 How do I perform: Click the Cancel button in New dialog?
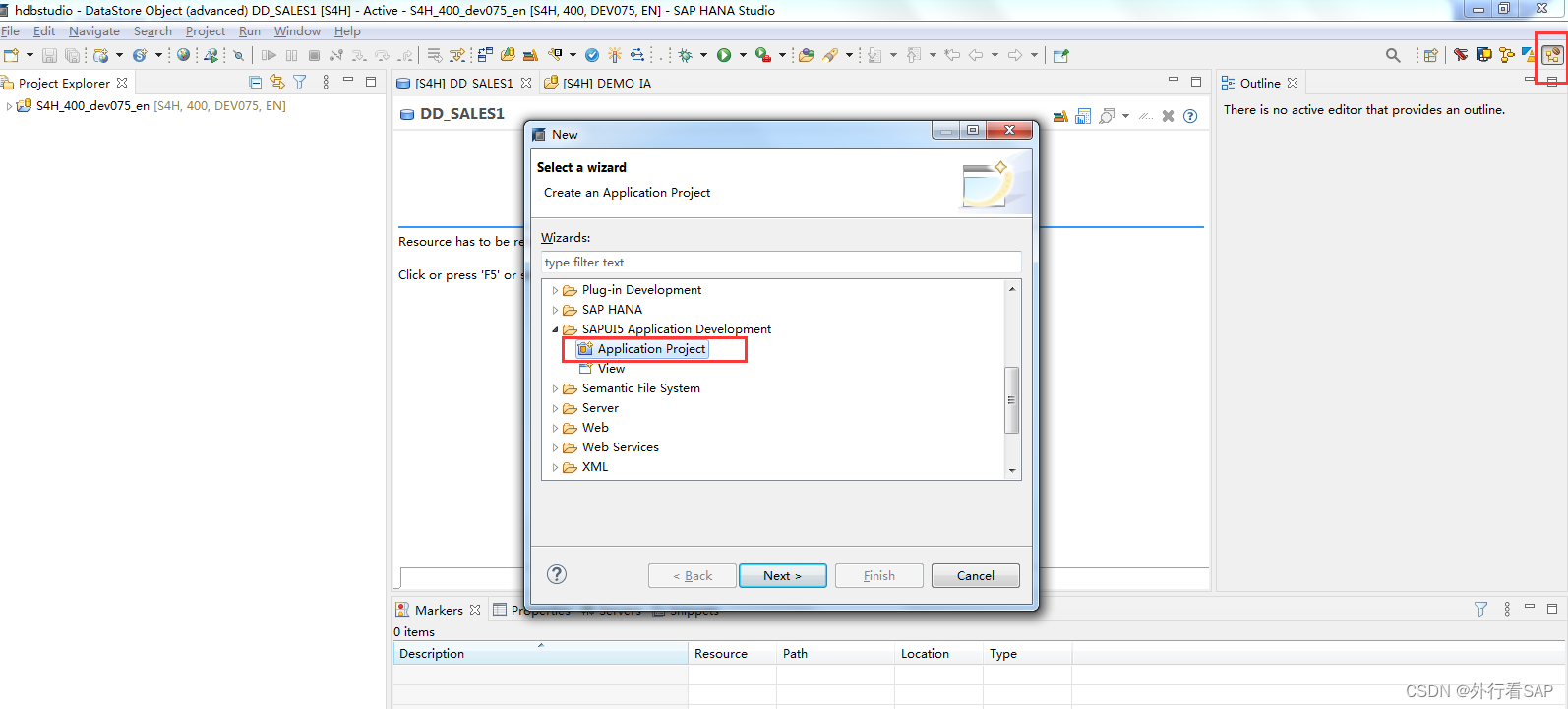[976, 575]
